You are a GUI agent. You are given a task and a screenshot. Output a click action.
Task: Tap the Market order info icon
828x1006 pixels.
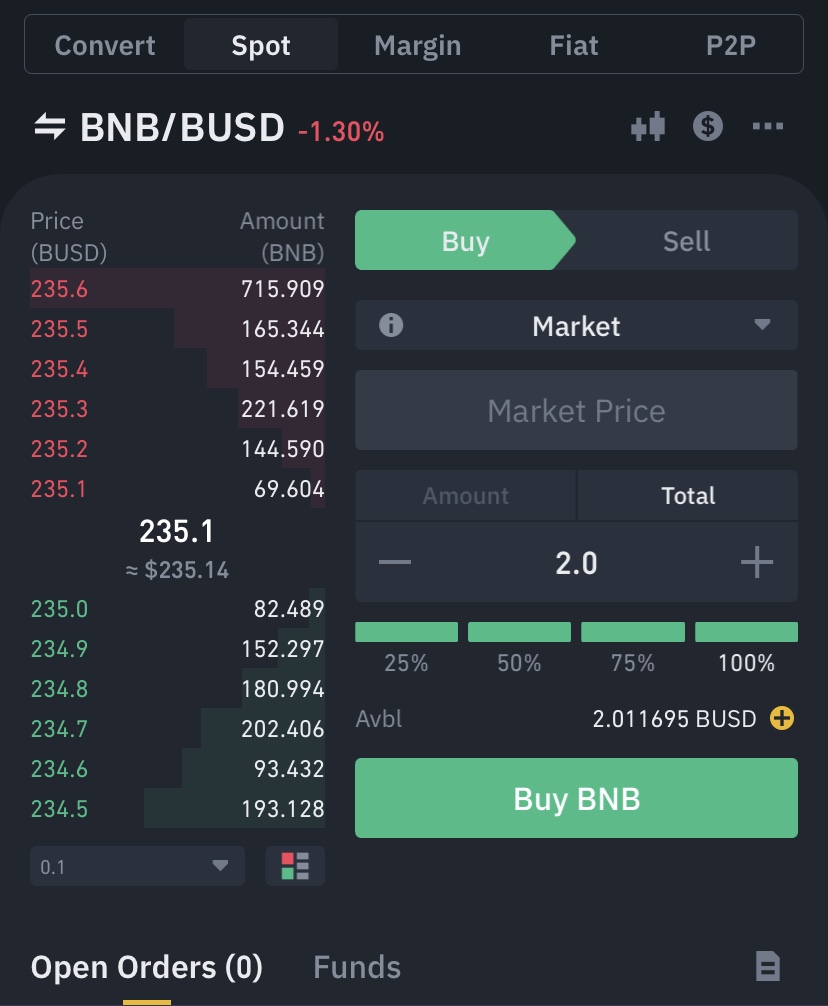[x=391, y=325]
